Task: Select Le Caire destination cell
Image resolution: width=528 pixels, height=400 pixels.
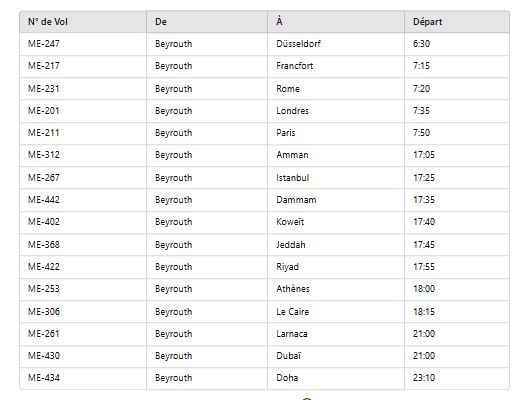Action: 336,312
